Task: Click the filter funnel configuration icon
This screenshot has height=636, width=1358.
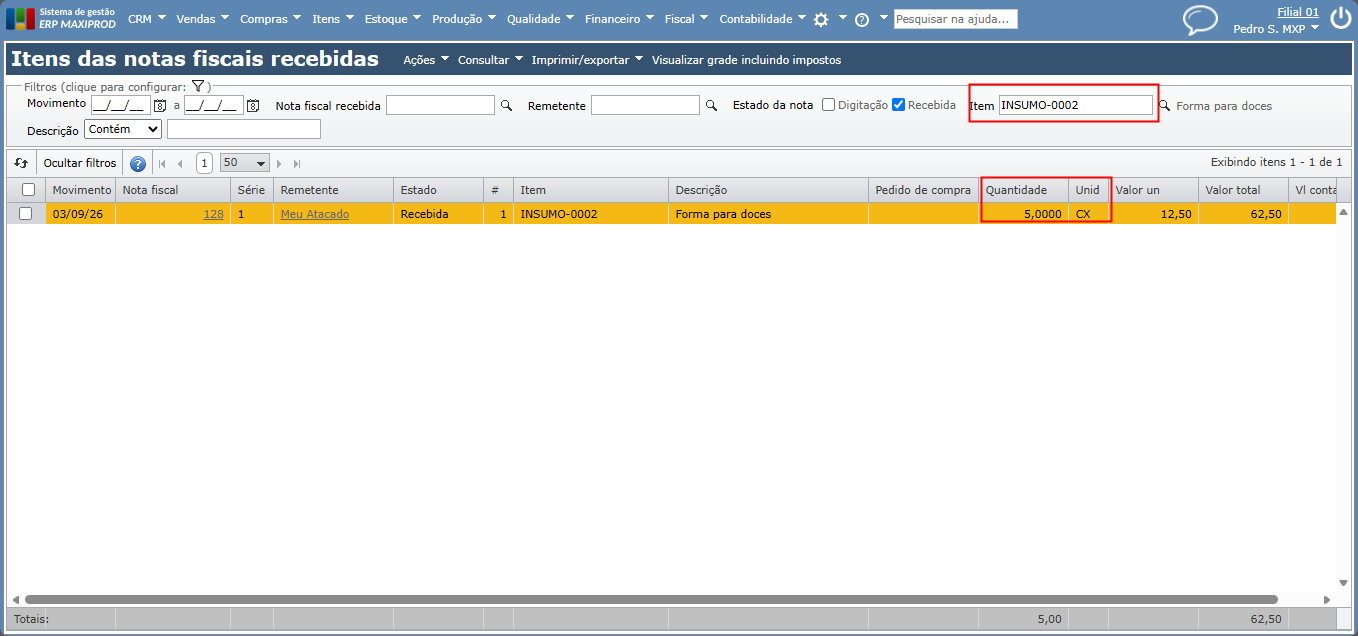Action: [198, 87]
